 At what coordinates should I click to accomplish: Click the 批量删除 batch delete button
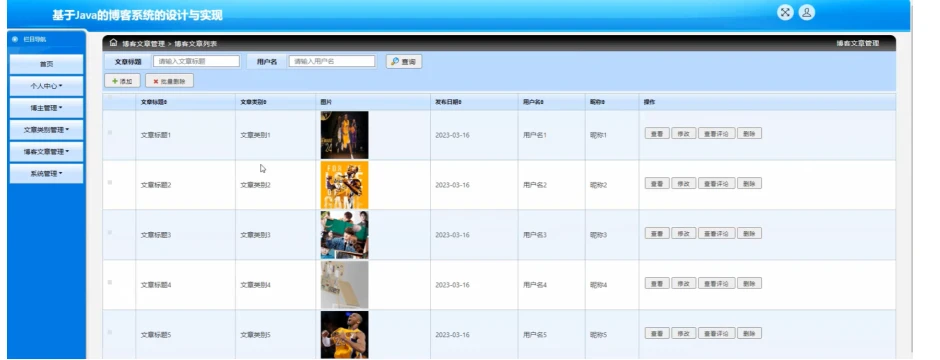(x=170, y=81)
